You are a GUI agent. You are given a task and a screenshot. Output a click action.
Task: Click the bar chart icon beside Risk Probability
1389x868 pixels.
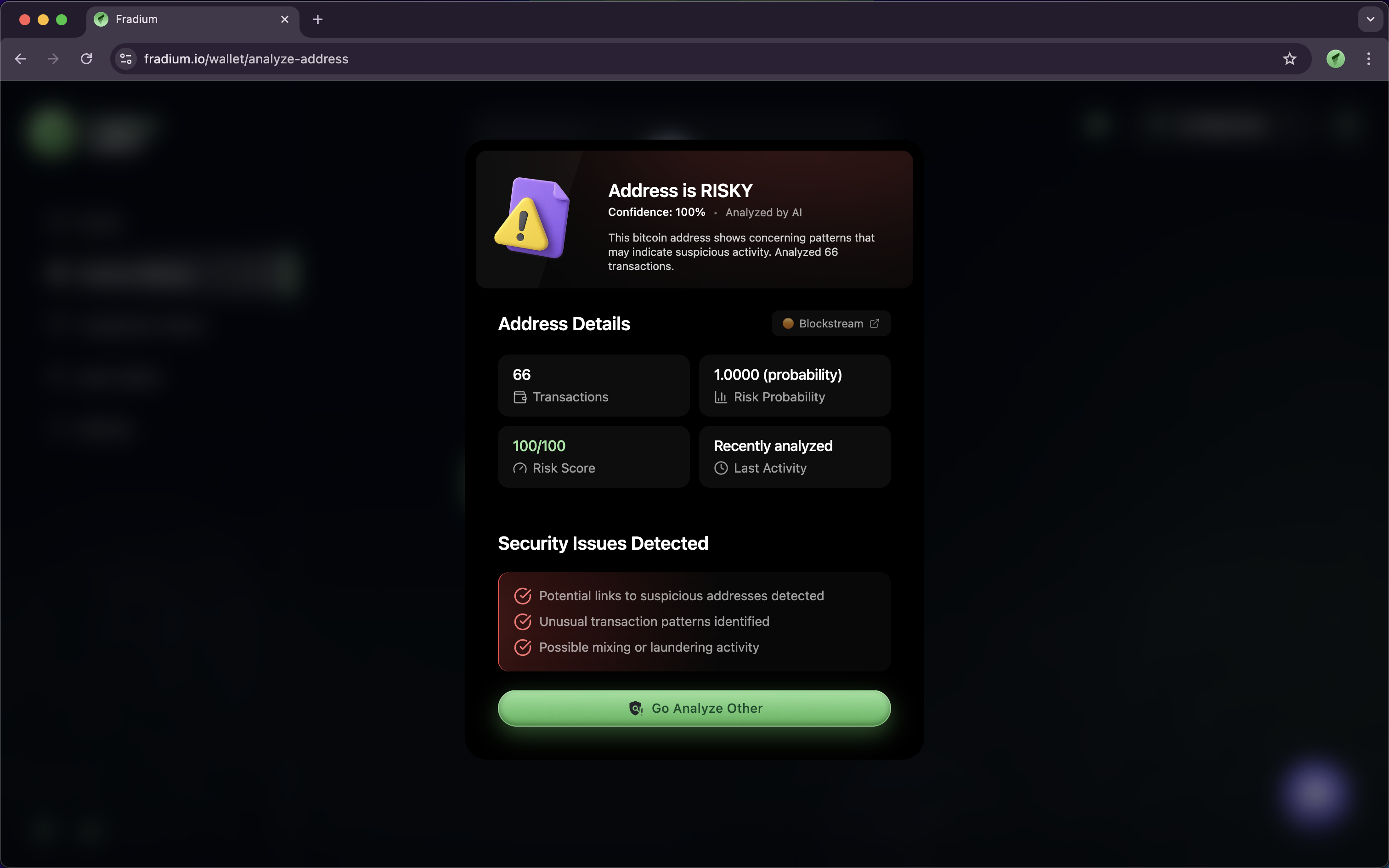721,397
